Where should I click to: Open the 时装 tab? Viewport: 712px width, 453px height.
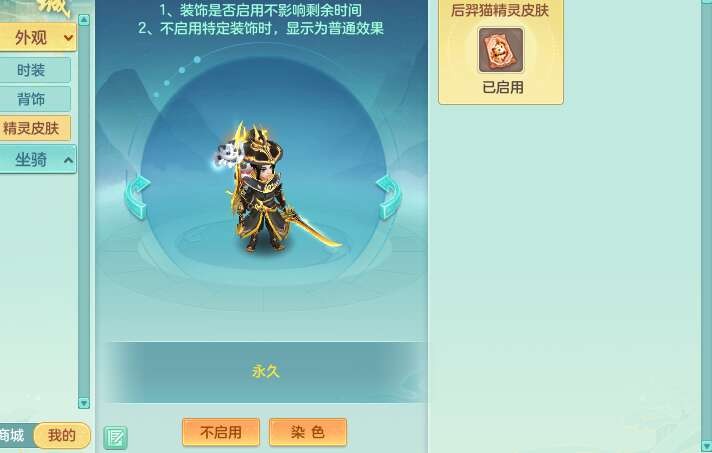click(35, 70)
